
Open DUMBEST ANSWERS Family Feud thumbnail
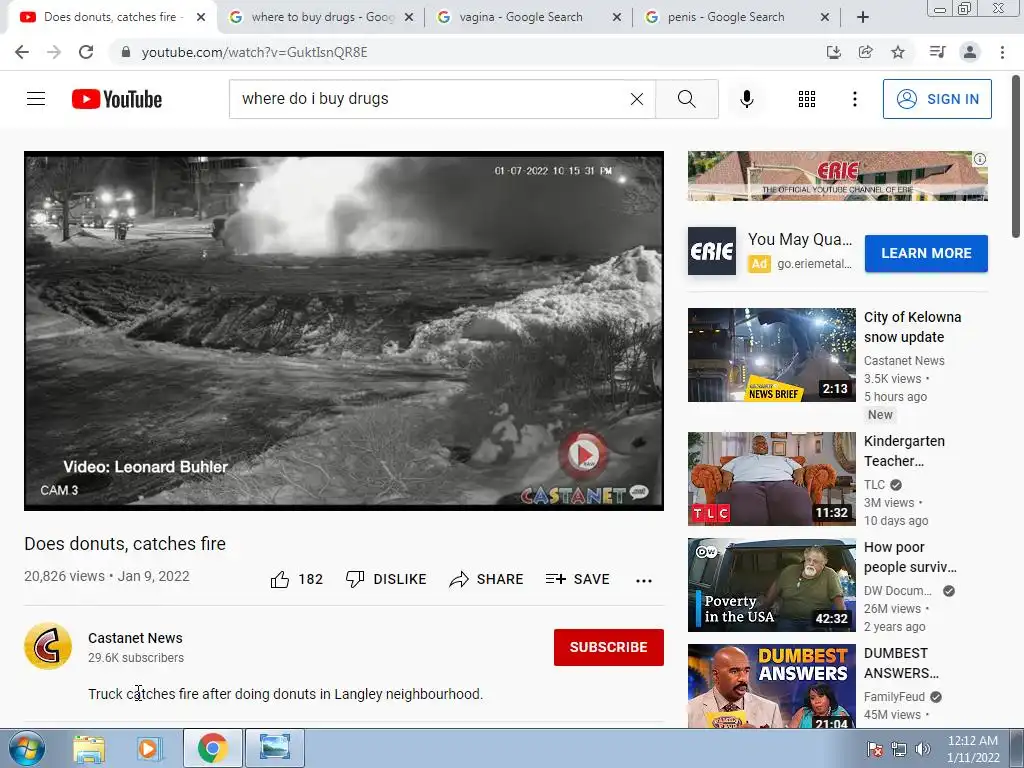[x=771, y=686]
